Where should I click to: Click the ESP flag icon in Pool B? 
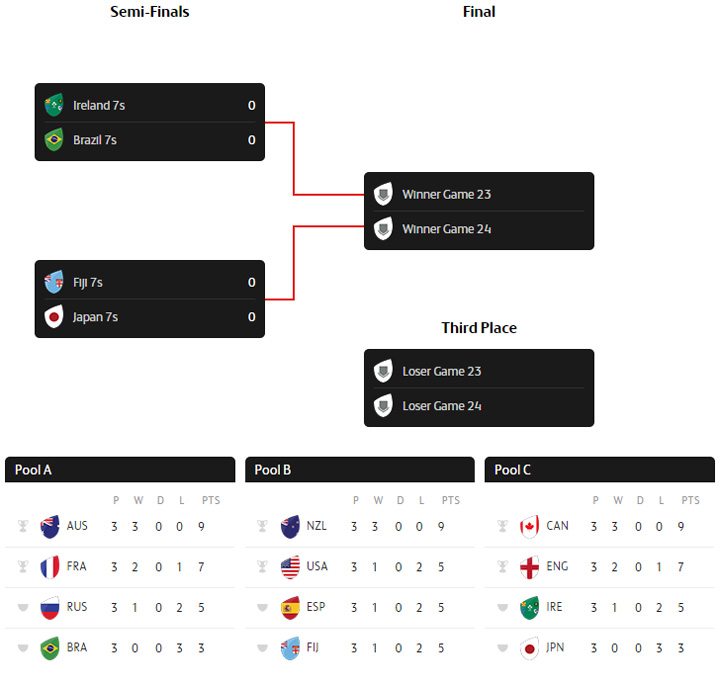pos(290,607)
